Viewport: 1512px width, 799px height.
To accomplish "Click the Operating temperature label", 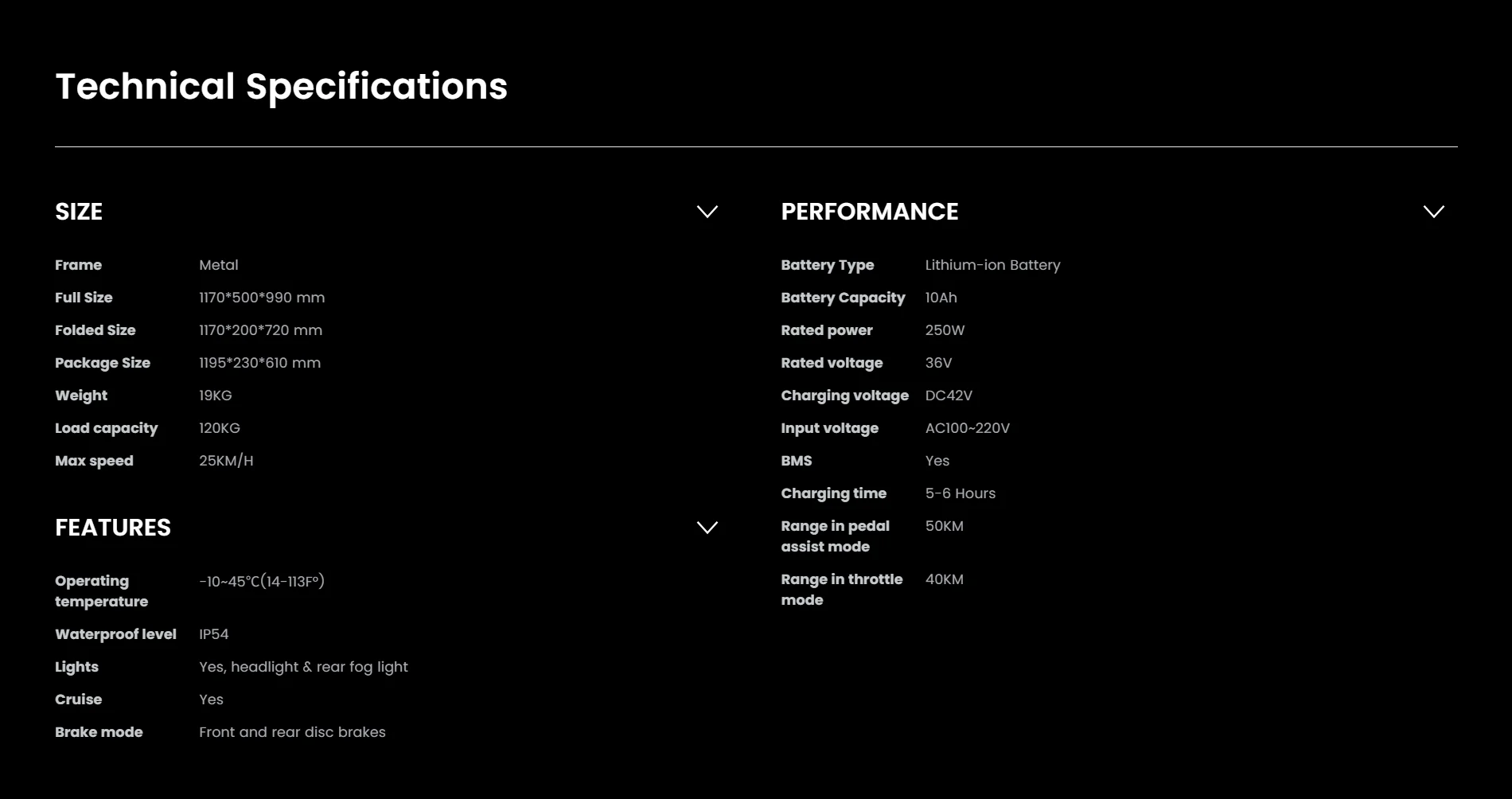I will (x=101, y=591).
